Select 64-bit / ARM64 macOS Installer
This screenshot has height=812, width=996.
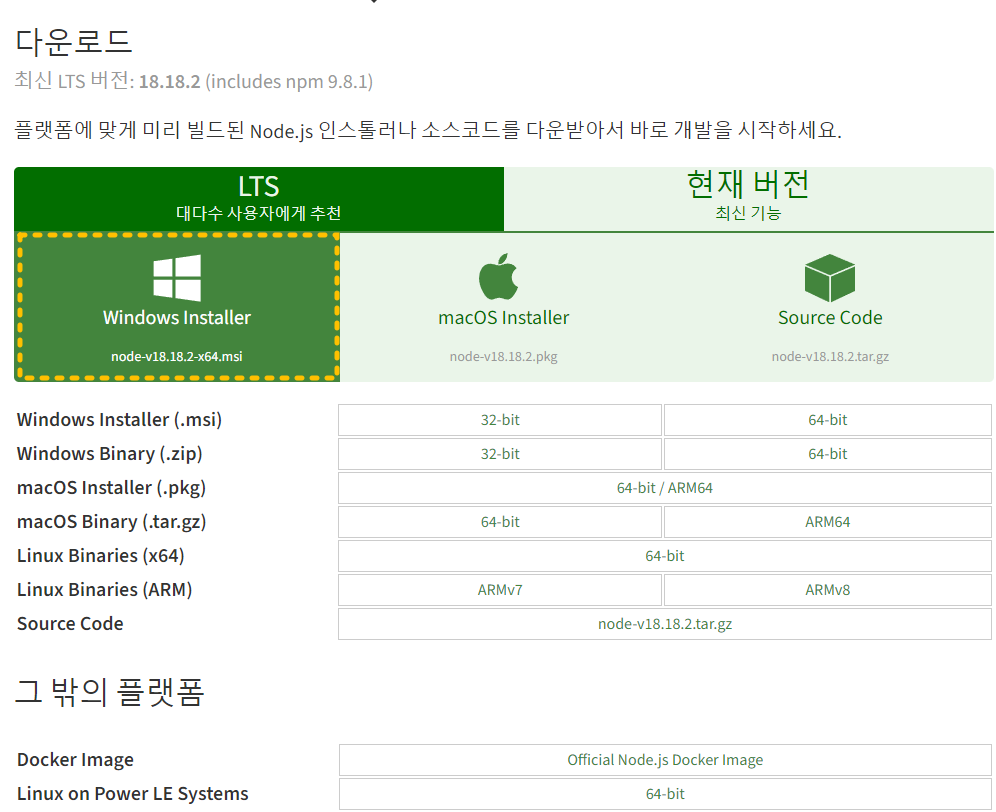664,488
